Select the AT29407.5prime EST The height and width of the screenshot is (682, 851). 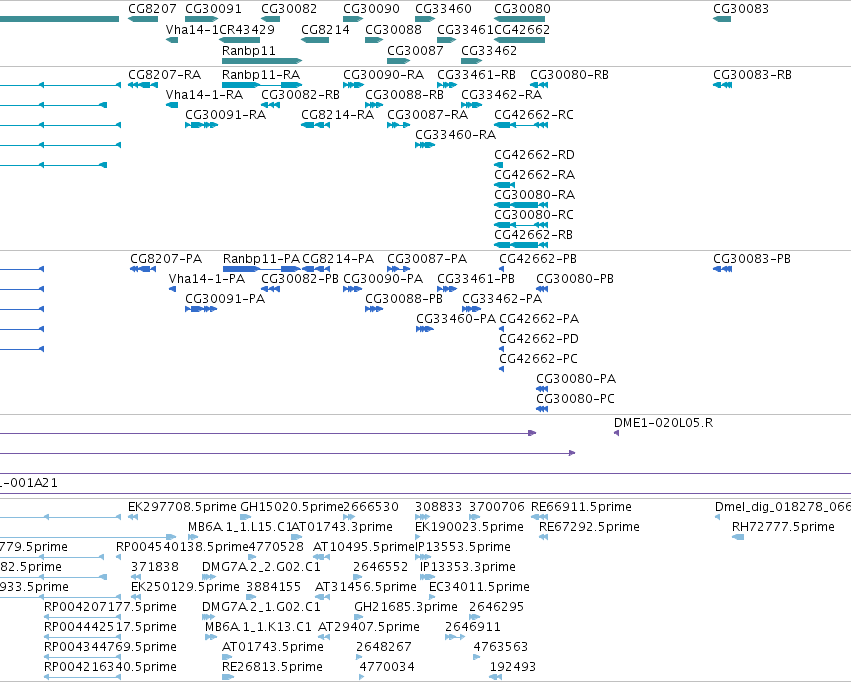coord(324,636)
